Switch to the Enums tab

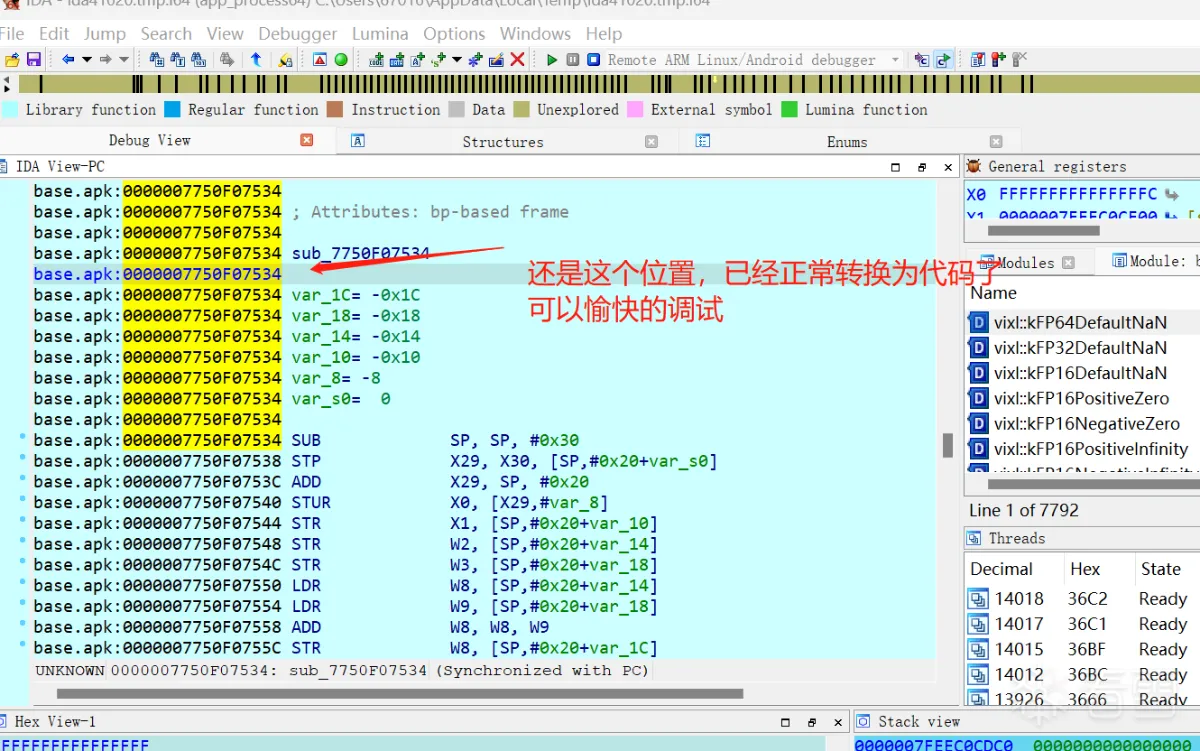pos(847,141)
